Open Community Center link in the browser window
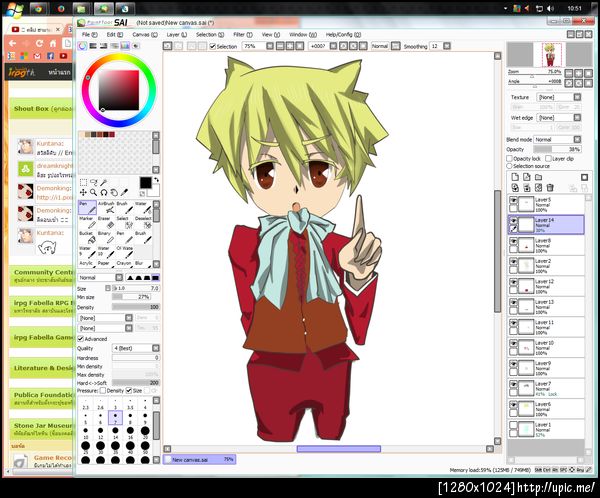600x498 pixels. [x=43, y=273]
